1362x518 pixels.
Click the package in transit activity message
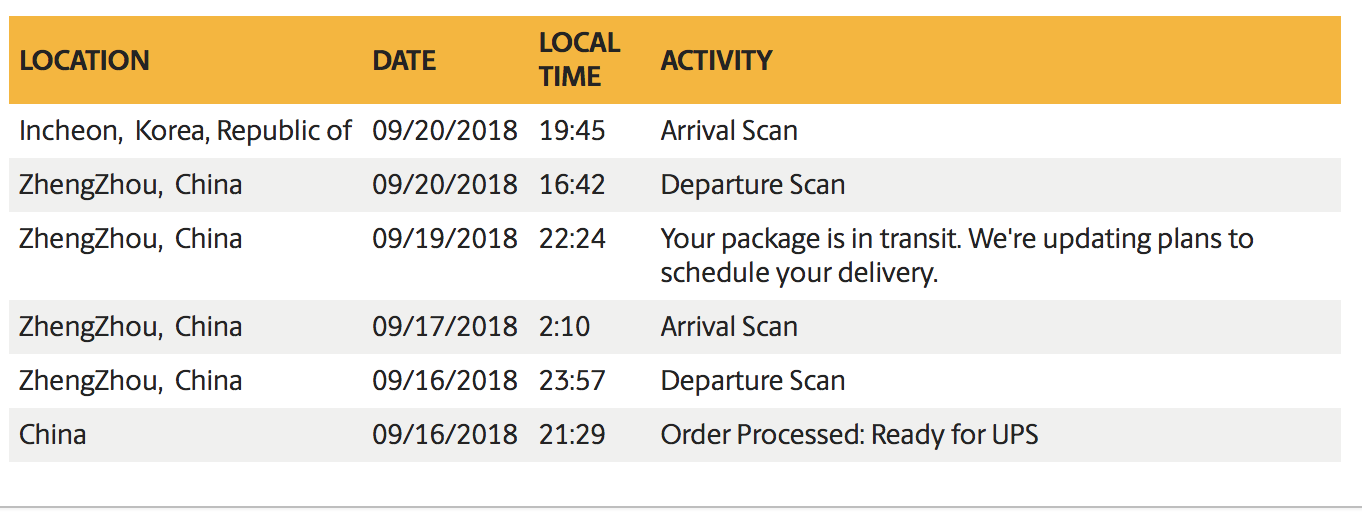coord(957,256)
